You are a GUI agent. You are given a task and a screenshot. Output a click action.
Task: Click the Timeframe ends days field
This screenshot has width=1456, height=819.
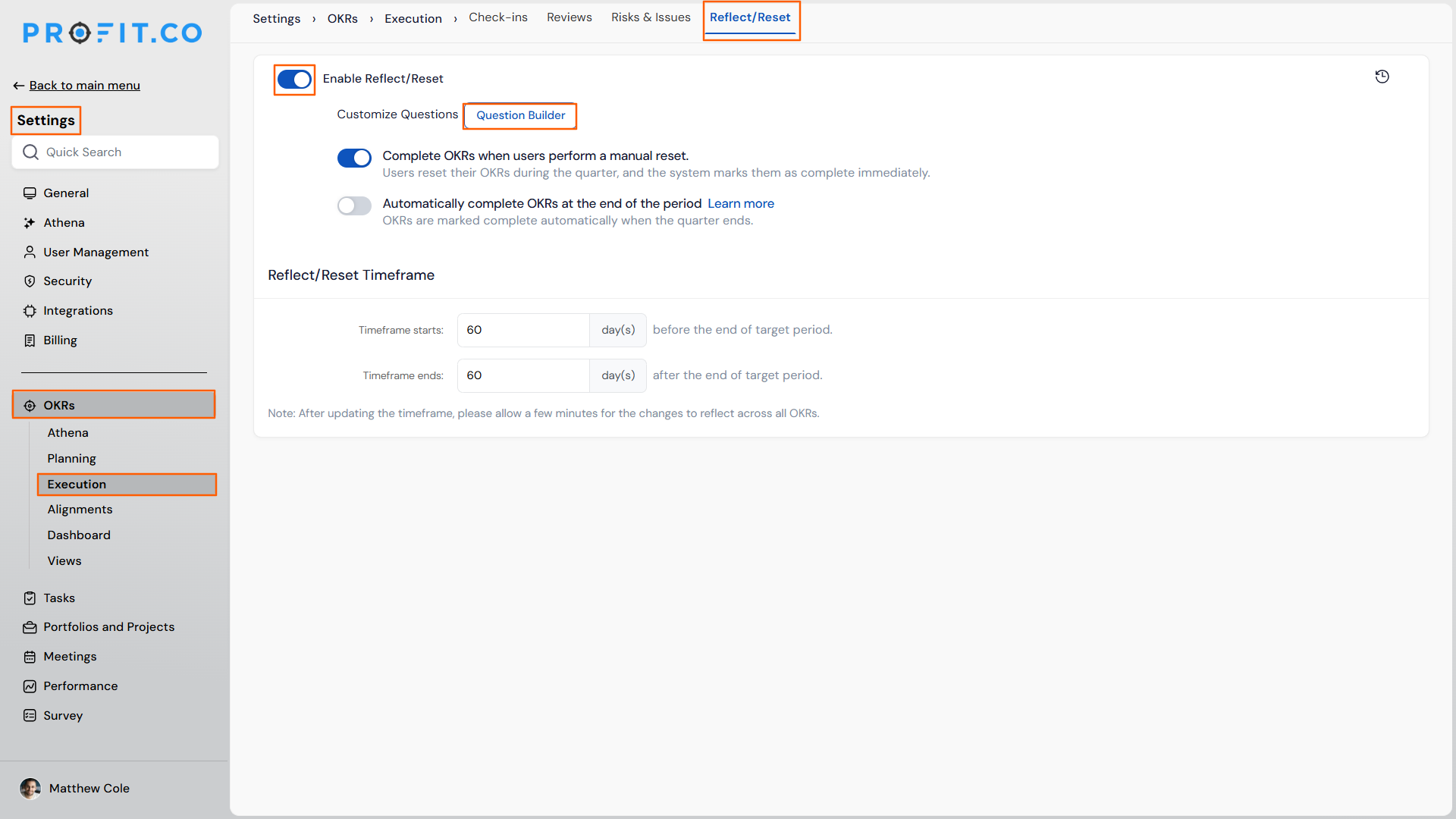[x=523, y=375]
